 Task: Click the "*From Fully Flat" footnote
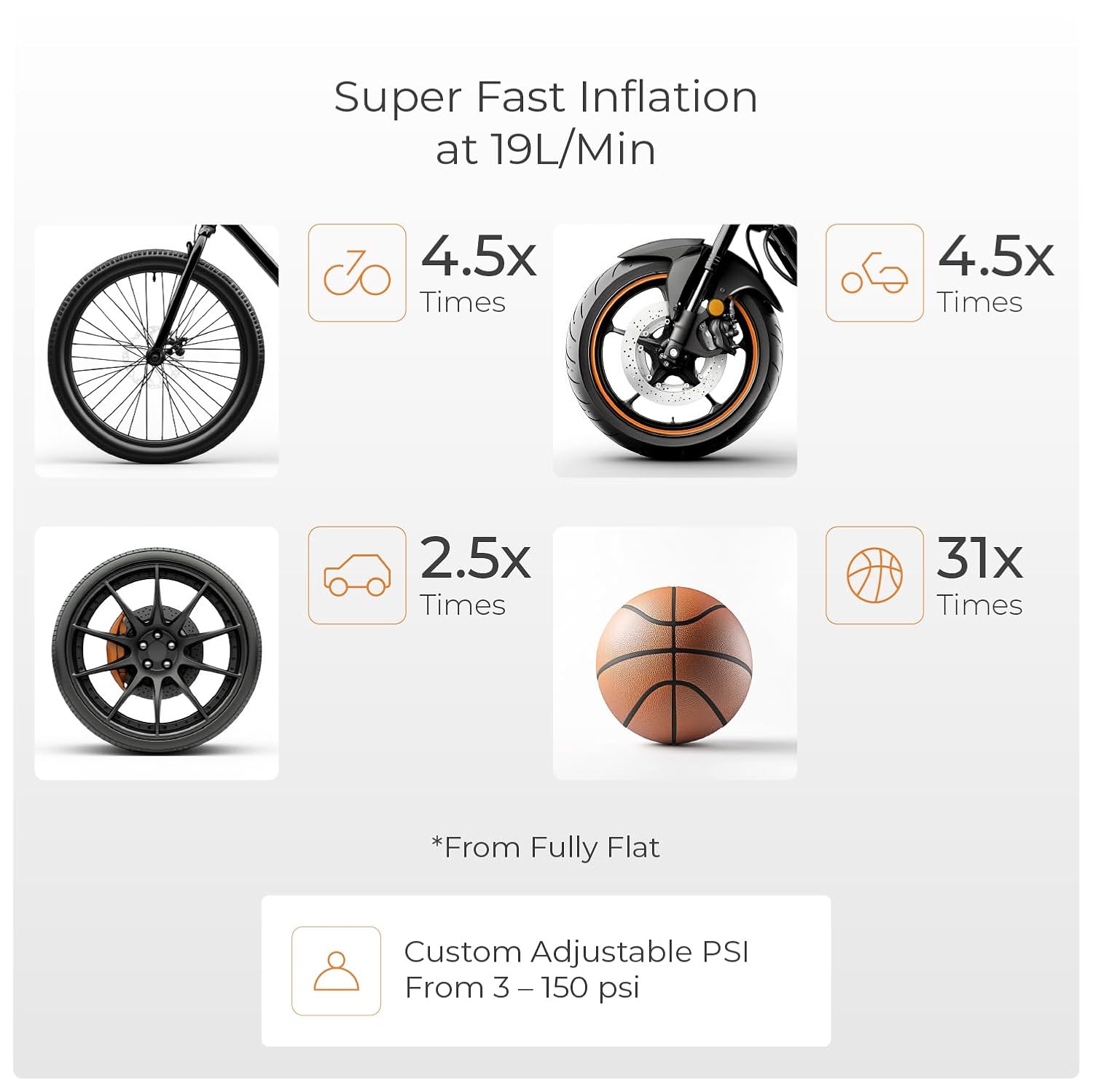tap(546, 847)
